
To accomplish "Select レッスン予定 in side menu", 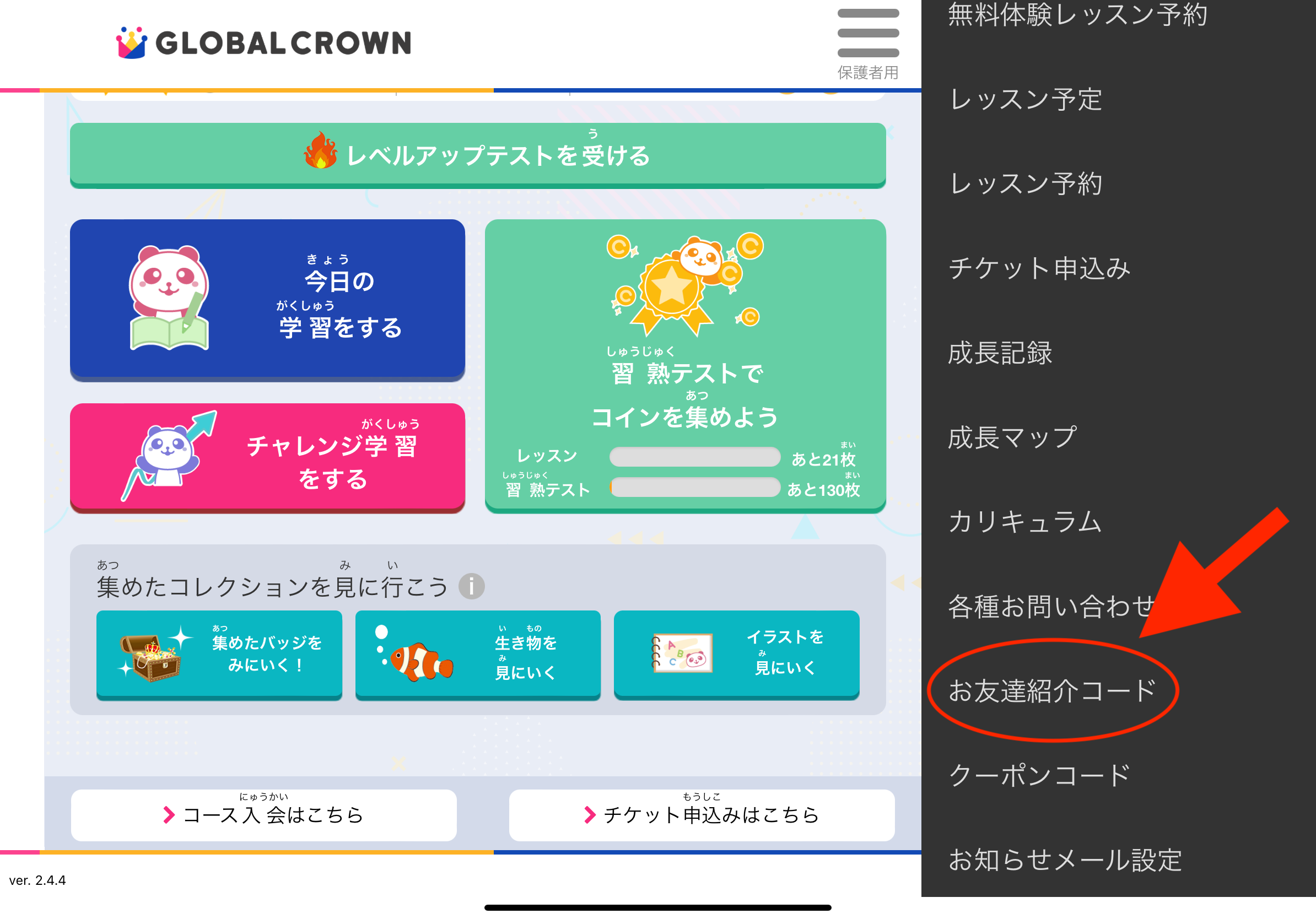I will (1025, 99).
